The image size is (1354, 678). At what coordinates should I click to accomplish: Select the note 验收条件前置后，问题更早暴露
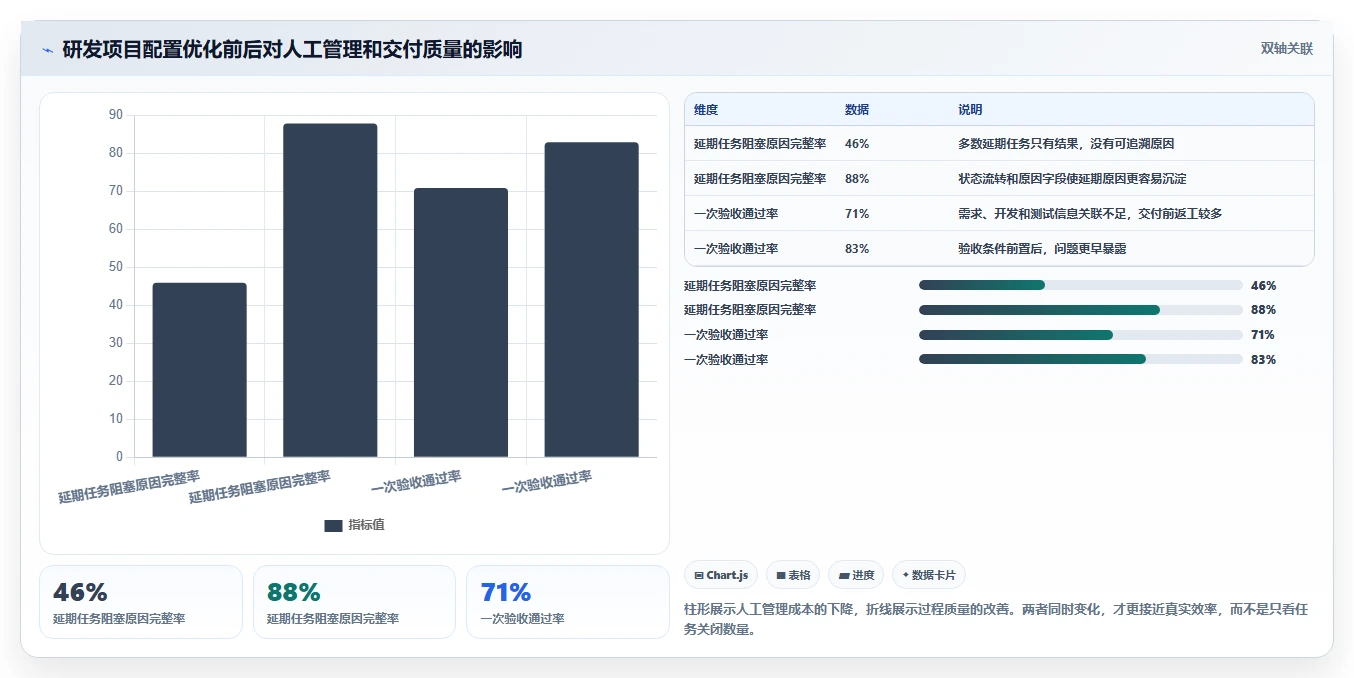click(x=1042, y=249)
